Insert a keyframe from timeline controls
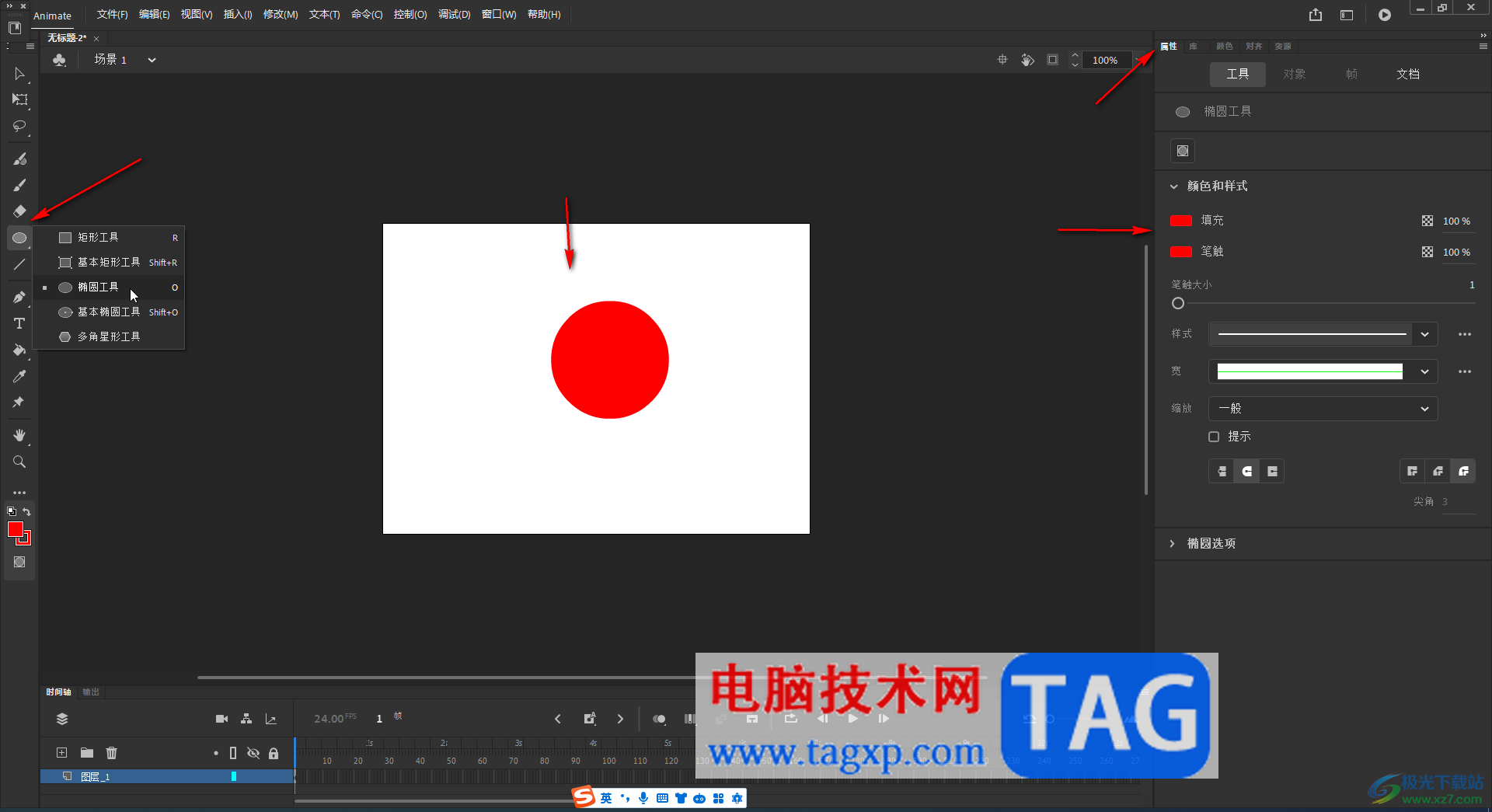1492x812 pixels. (590, 719)
